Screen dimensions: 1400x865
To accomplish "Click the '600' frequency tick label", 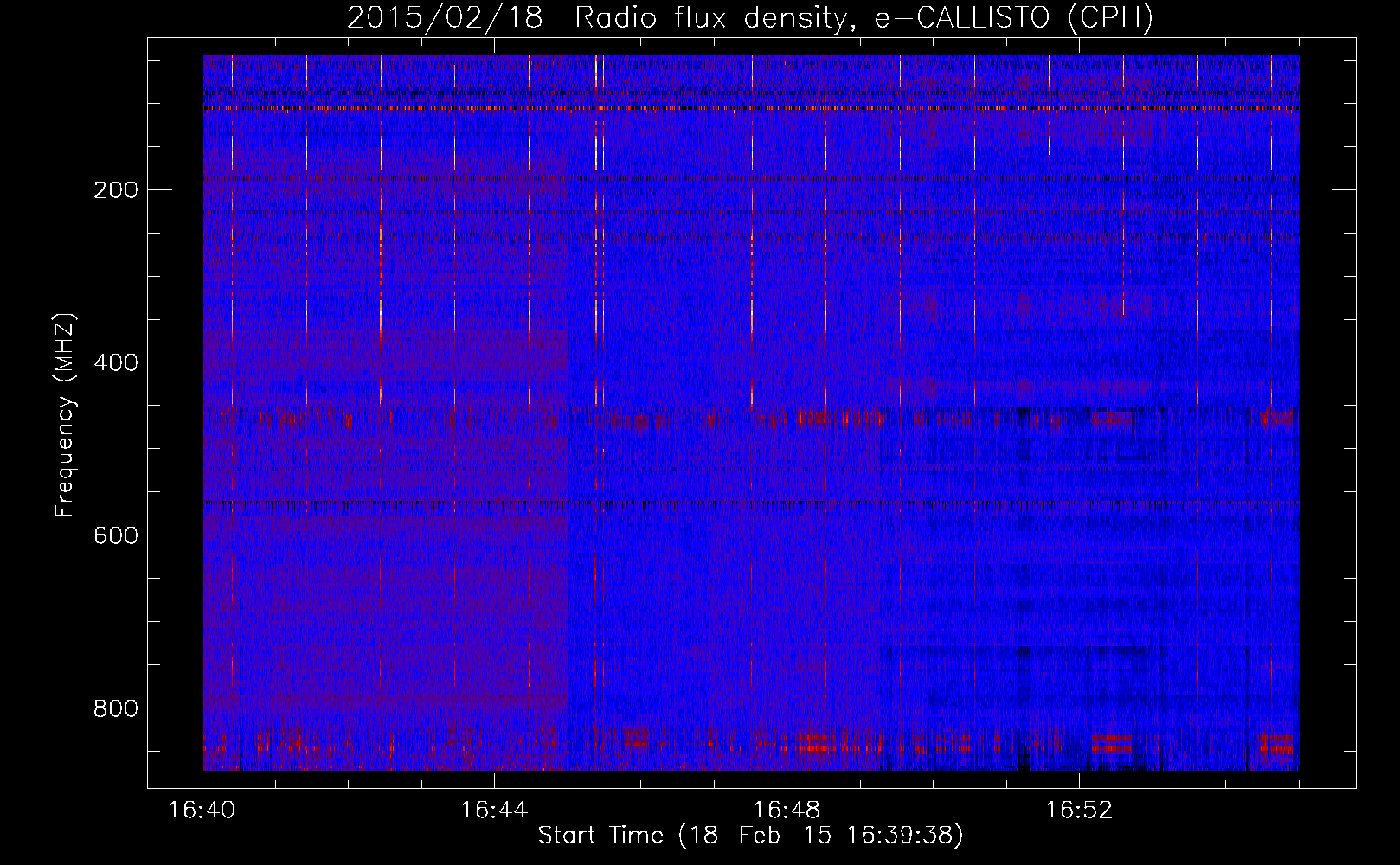I will 116,535.
